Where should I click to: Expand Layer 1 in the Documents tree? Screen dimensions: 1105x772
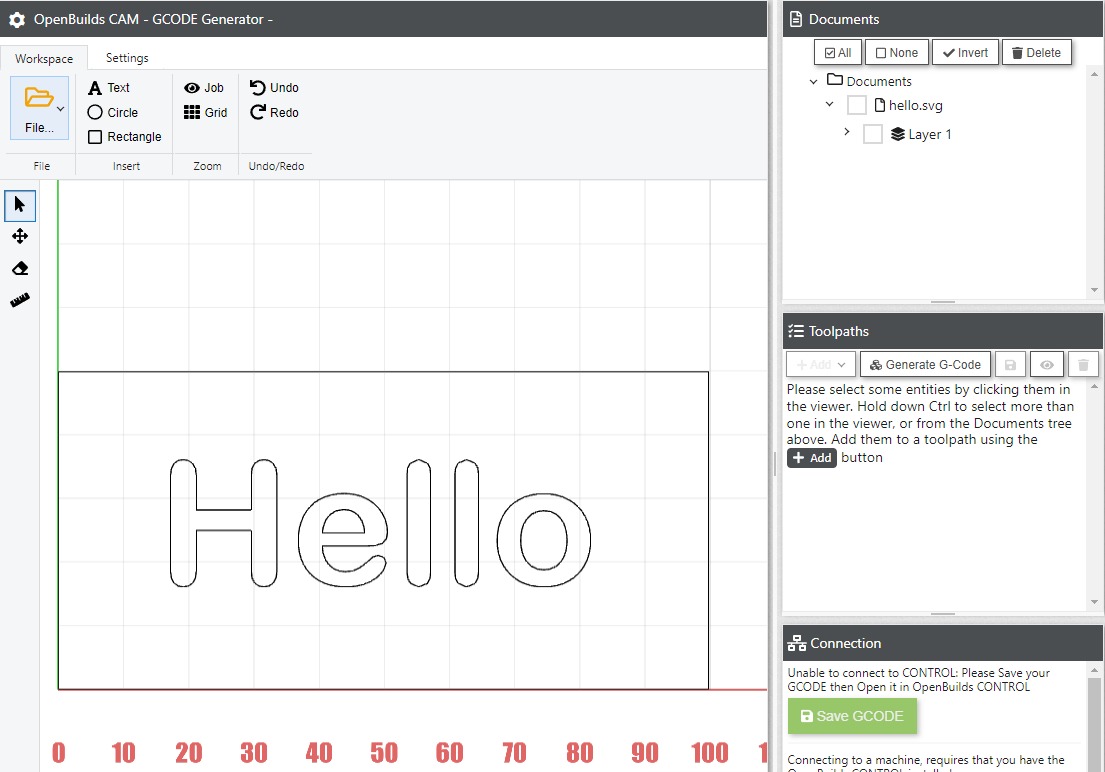tap(847, 133)
